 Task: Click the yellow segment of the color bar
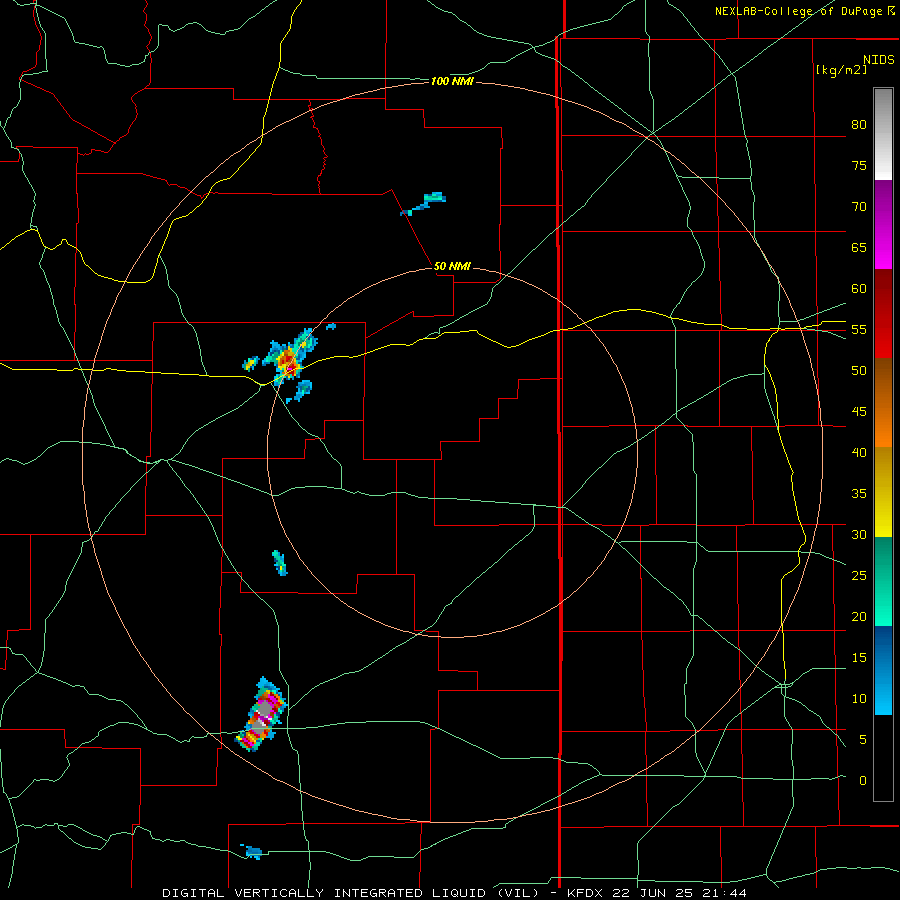pos(883,492)
